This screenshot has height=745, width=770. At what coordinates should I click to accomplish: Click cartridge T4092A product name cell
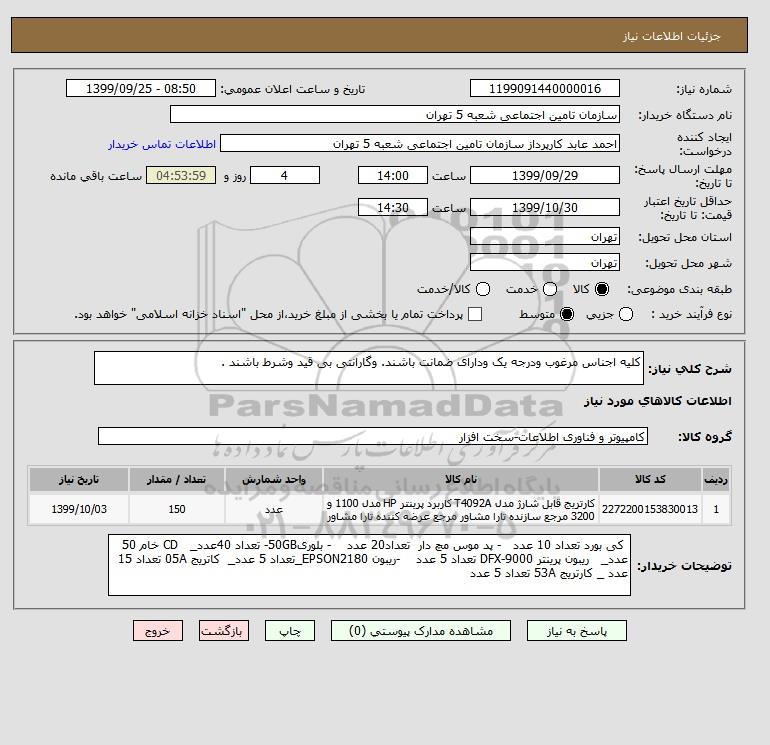click(x=461, y=509)
